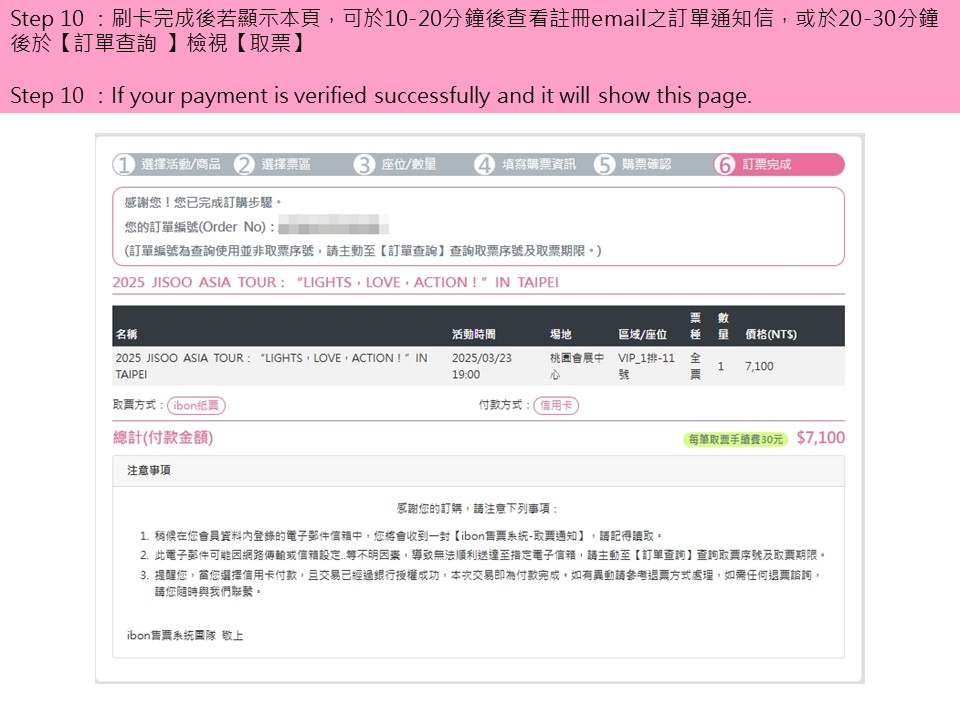The width and height of the screenshot is (960, 720).
Task: Click the step 5 number circle icon
Action: 604,165
